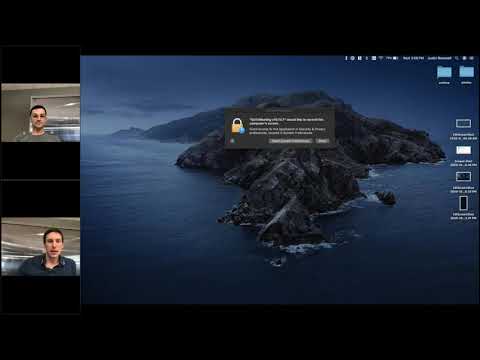Click the battery icon in menu bar
Screen dimensions: 480x360
point(395,58)
